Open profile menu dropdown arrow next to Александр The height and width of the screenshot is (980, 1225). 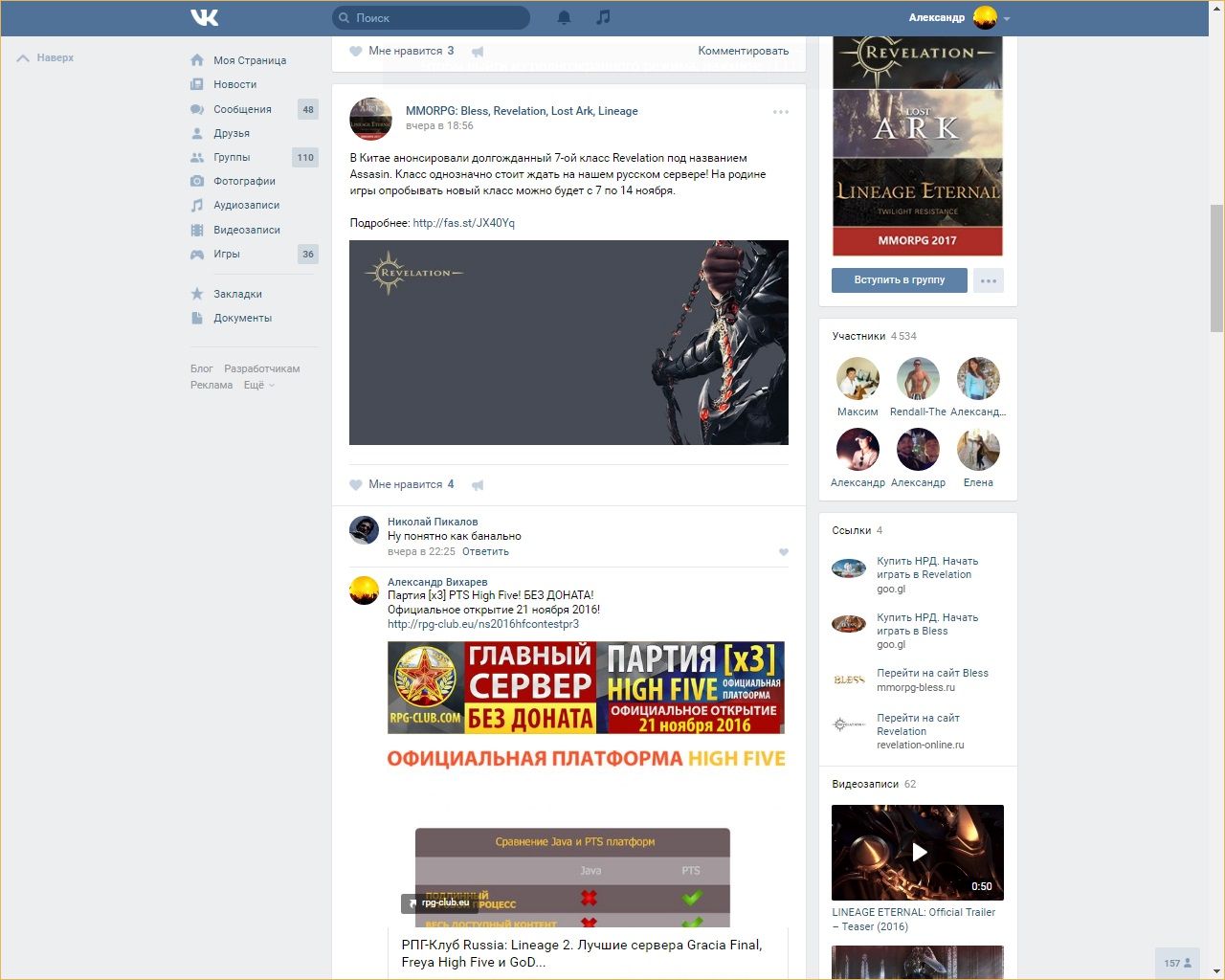tap(1007, 18)
